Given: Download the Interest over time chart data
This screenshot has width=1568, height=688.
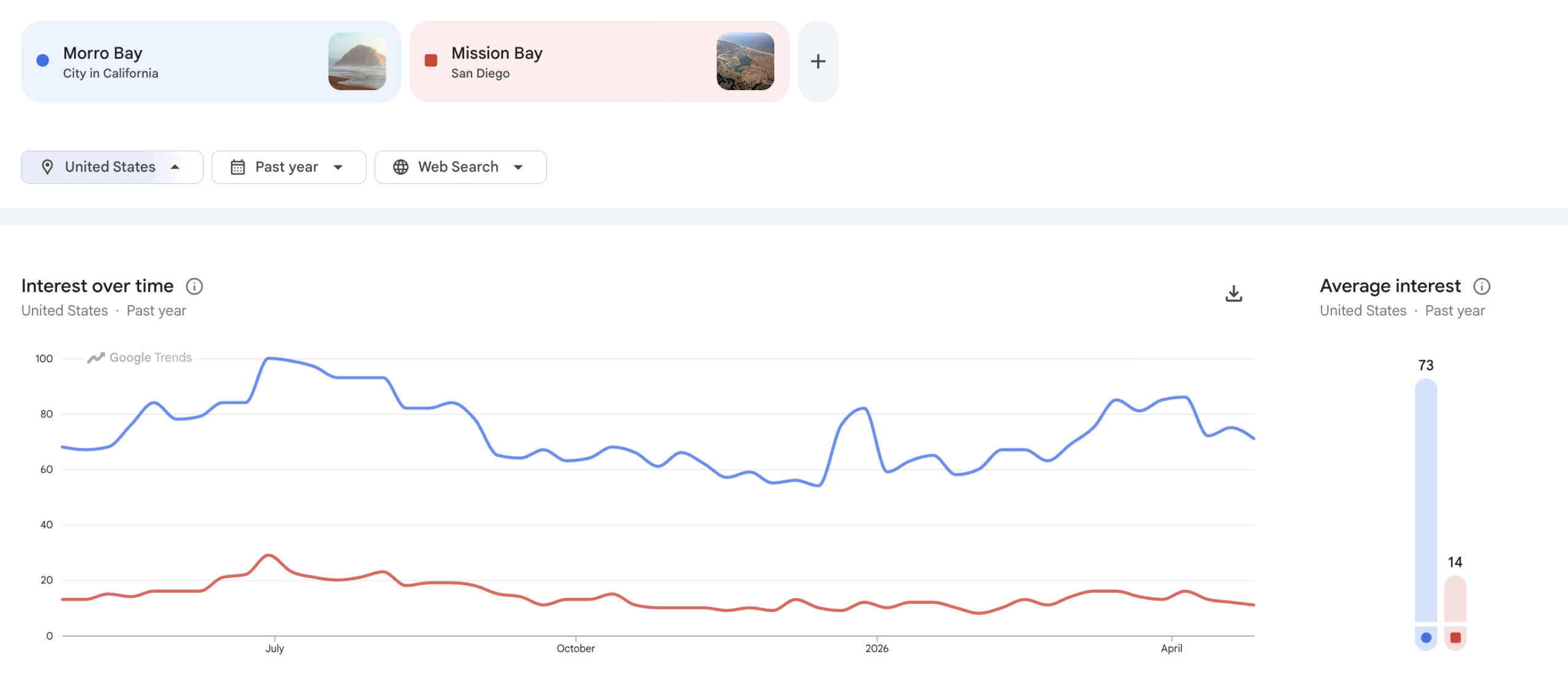Looking at the screenshot, I should 1234,293.
